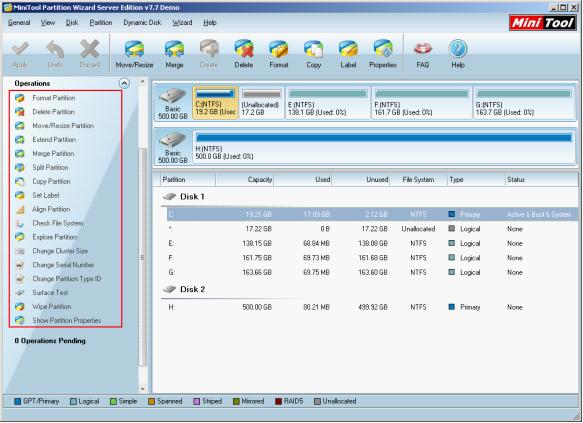Image resolution: width=583 pixels, height=423 pixels.
Task: Open the View menu
Action: point(48,23)
